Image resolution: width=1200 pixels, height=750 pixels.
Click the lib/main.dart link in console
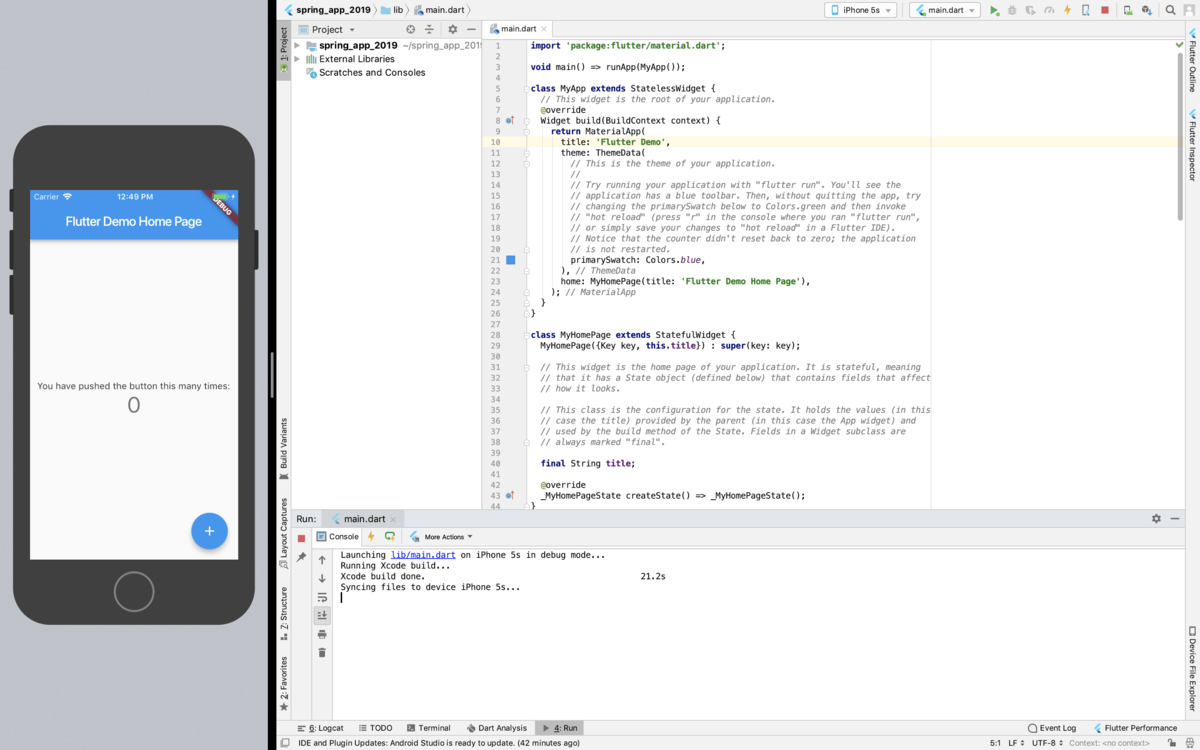423,554
